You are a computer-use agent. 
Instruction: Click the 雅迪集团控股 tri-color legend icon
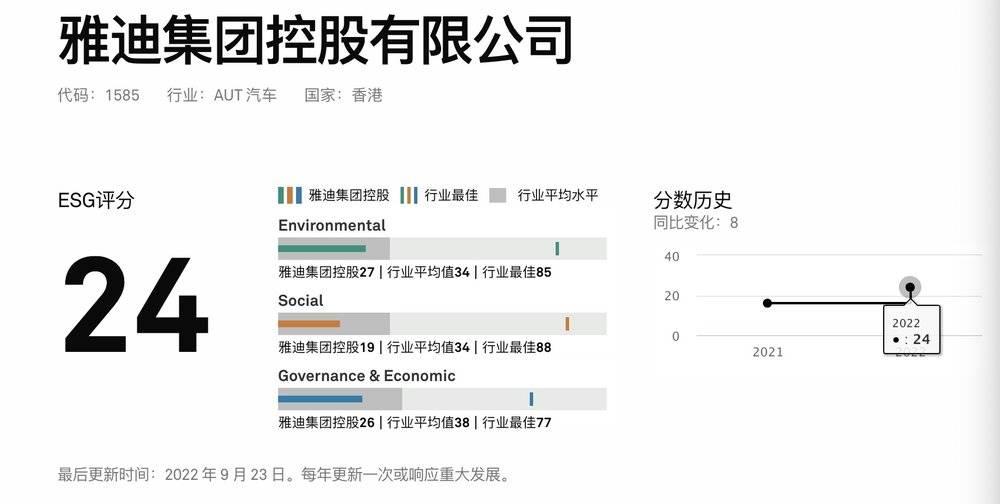pyautogui.click(x=289, y=195)
